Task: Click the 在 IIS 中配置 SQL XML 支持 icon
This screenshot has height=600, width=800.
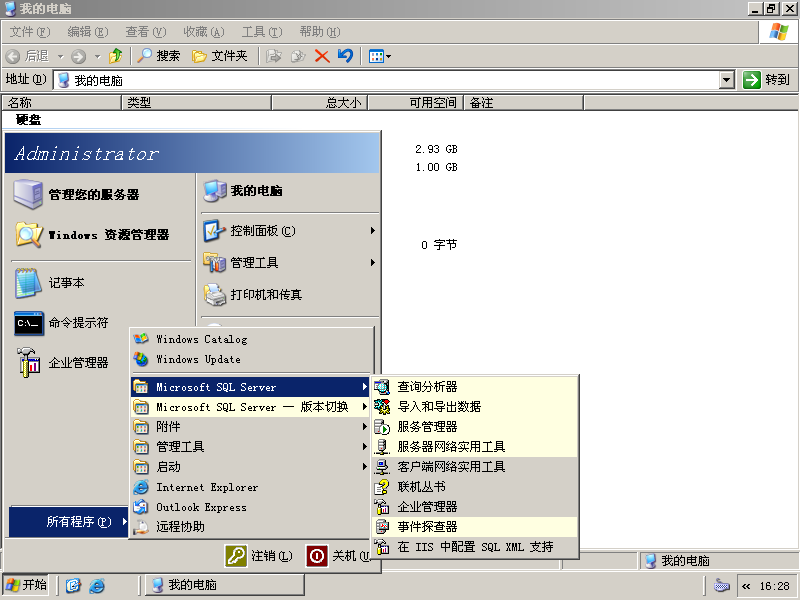Action: click(x=382, y=547)
